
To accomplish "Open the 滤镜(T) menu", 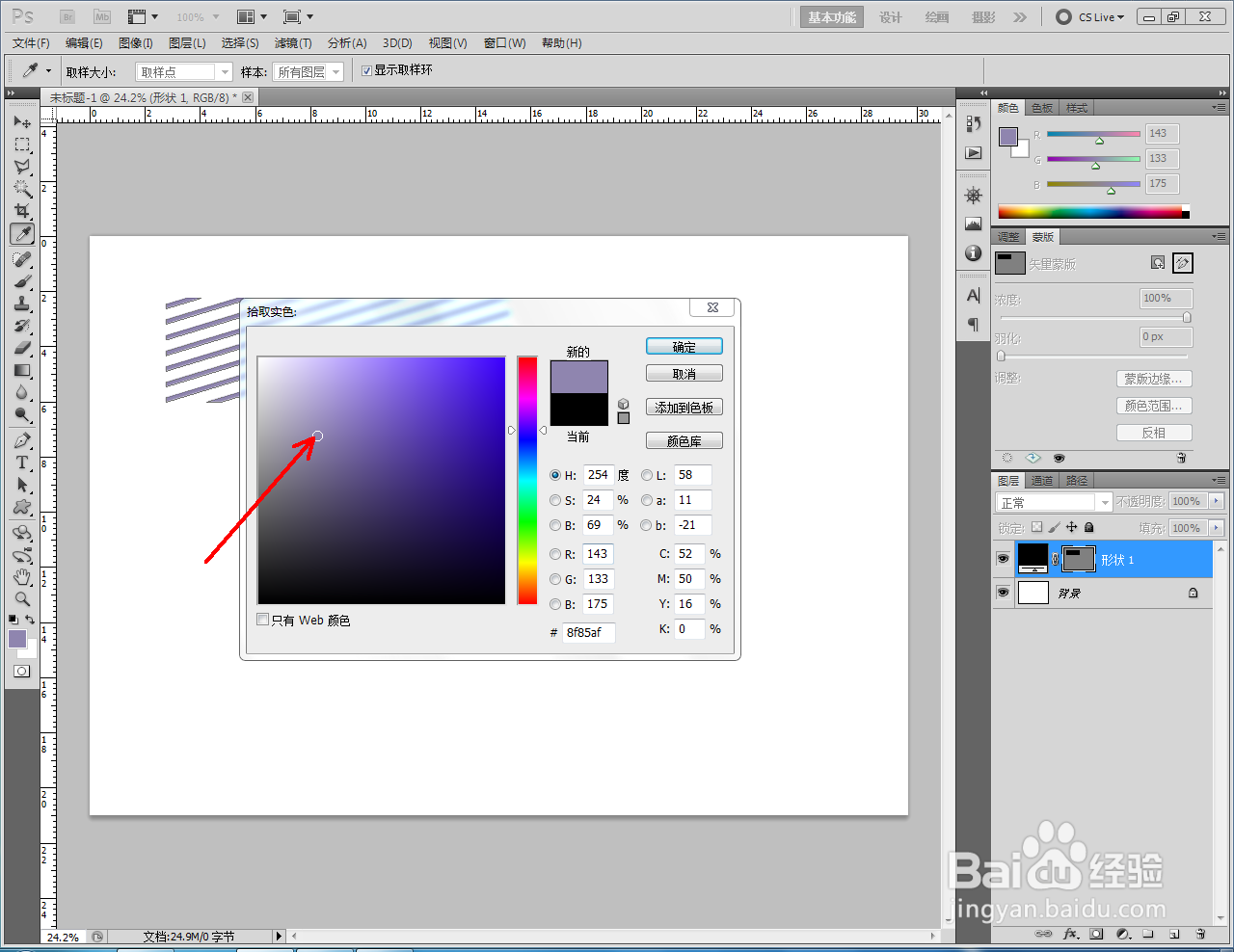I will [x=293, y=42].
